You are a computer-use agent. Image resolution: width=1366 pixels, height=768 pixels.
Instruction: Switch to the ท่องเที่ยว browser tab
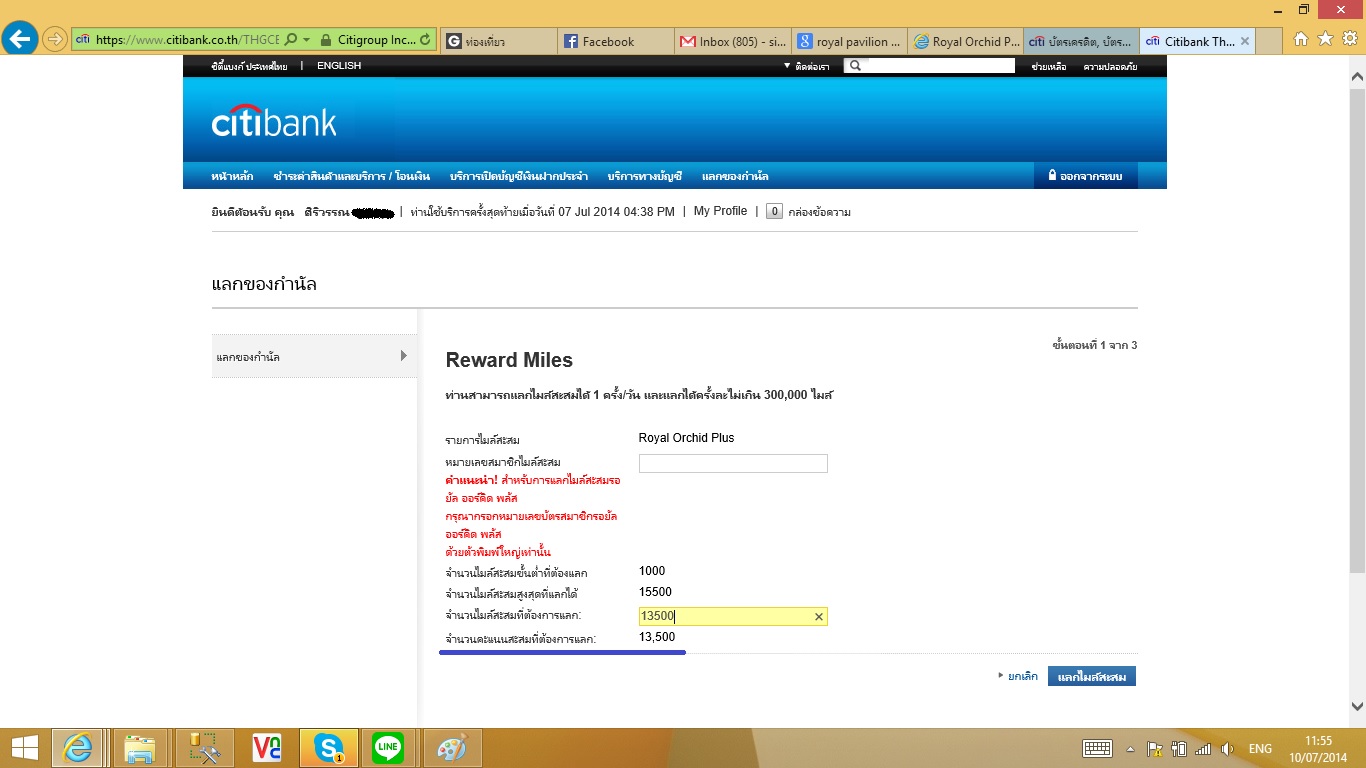[498, 41]
